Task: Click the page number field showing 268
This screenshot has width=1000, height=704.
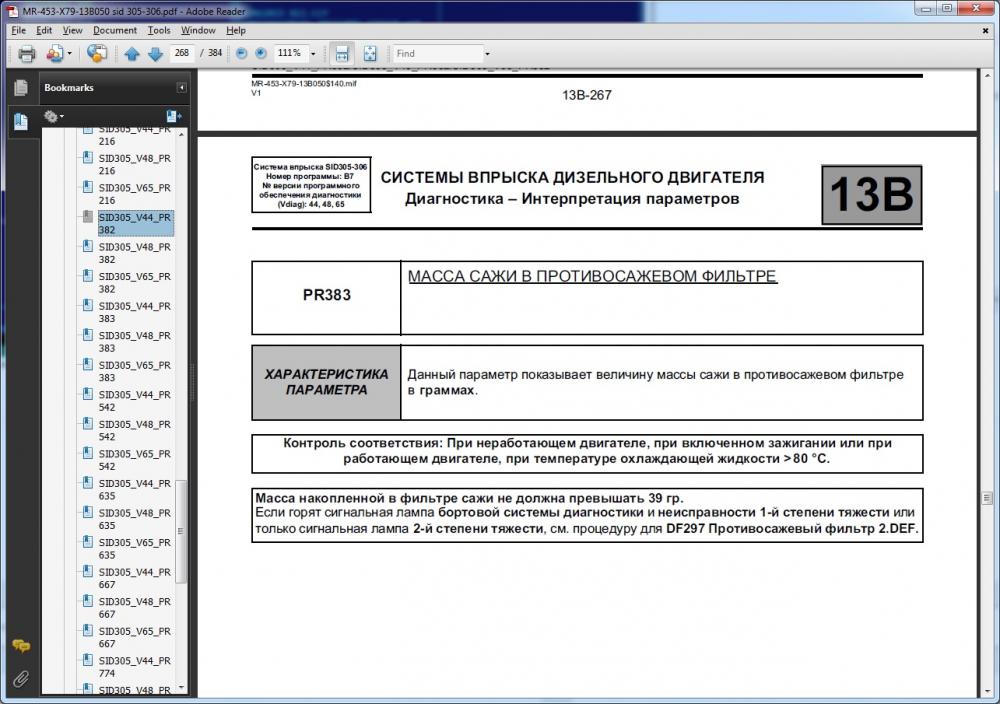Action: click(182, 53)
